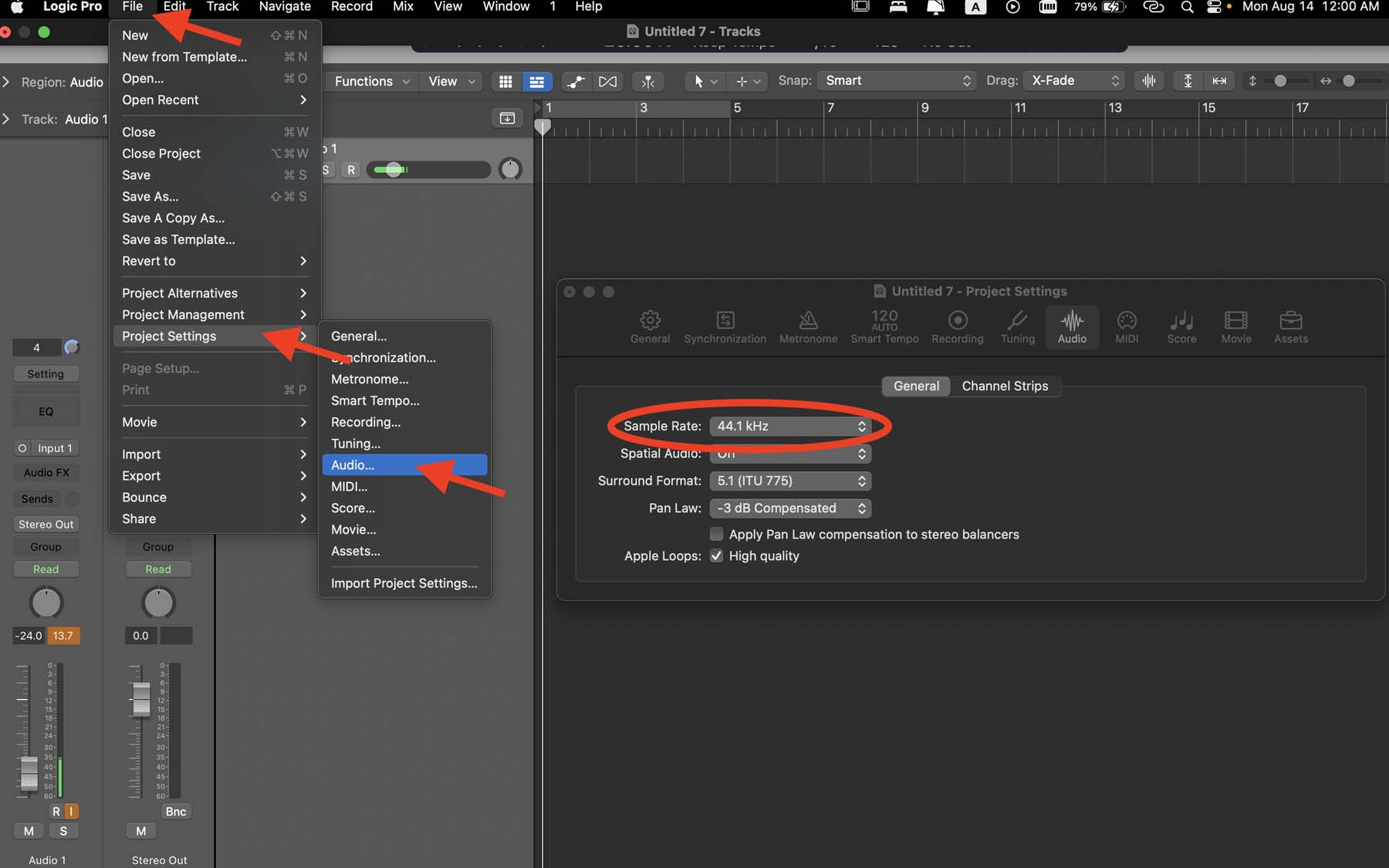Click Stereo Out output button
Screen dimensions: 1389x868
coord(46,525)
